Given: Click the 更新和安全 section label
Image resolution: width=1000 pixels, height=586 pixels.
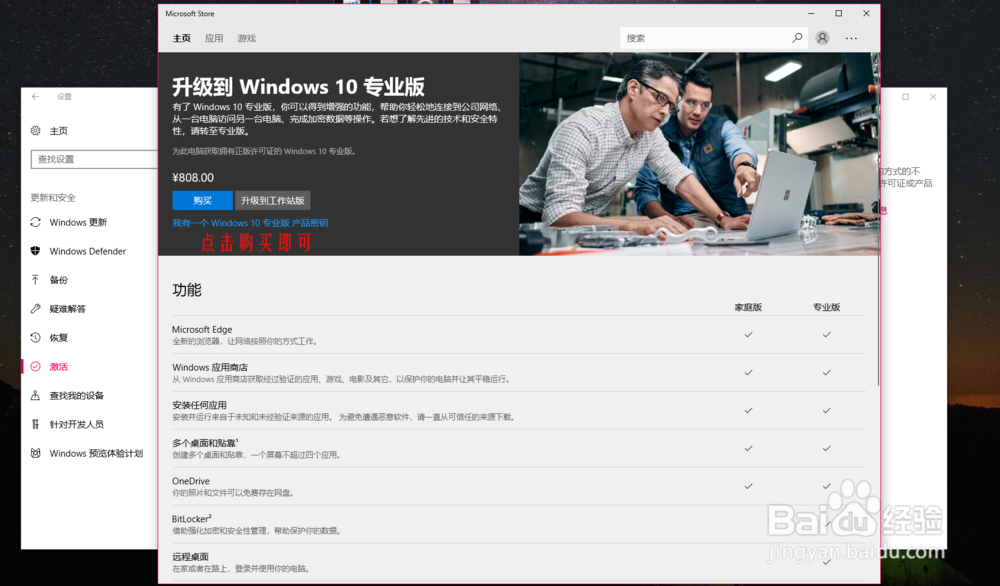Looking at the screenshot, I should [x=53, y=198].
